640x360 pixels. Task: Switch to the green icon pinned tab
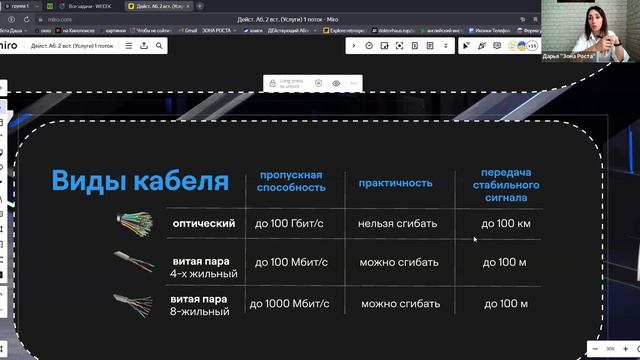(49, 6)
